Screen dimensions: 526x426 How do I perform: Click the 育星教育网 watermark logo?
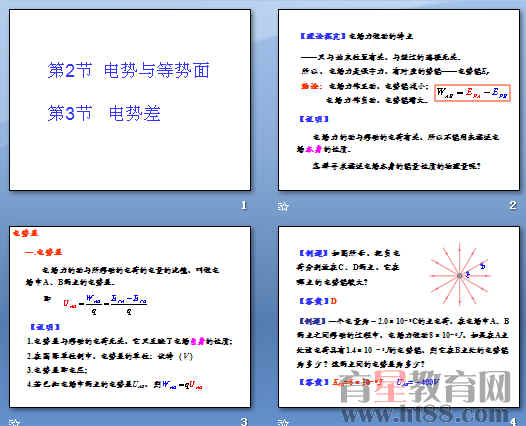[425, 386]
